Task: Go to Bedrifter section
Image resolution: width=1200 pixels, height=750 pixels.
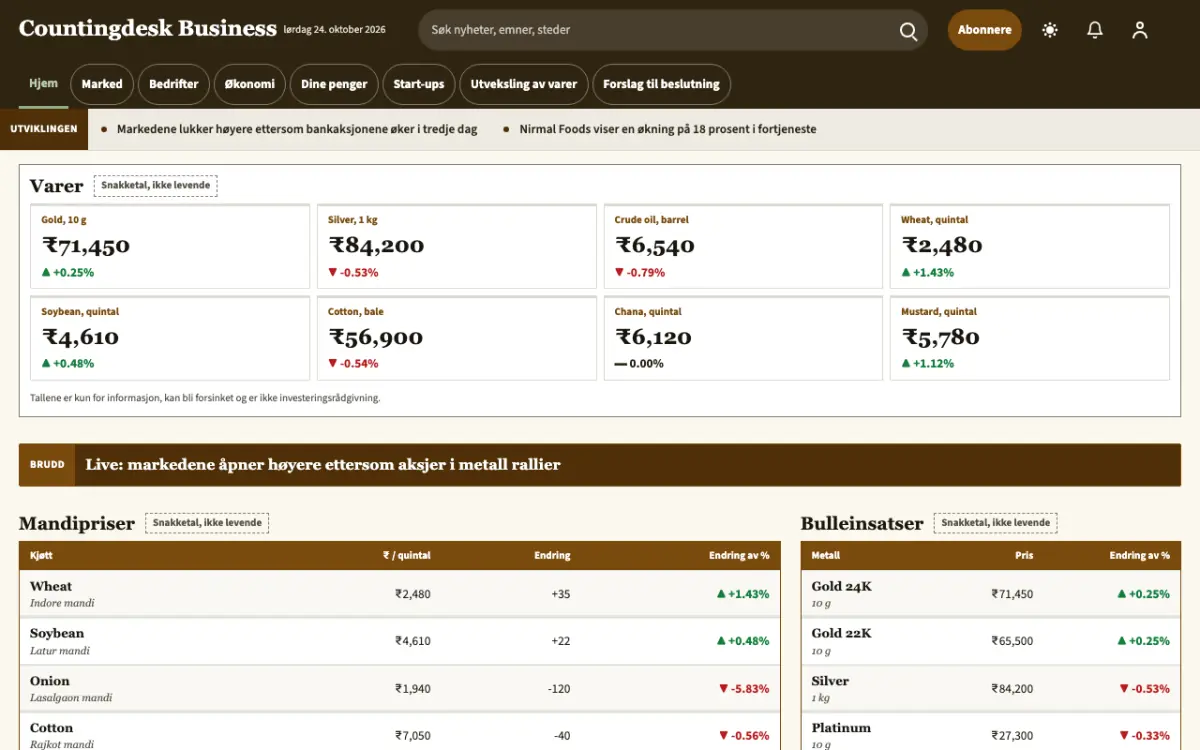Action: click(174, 84)
